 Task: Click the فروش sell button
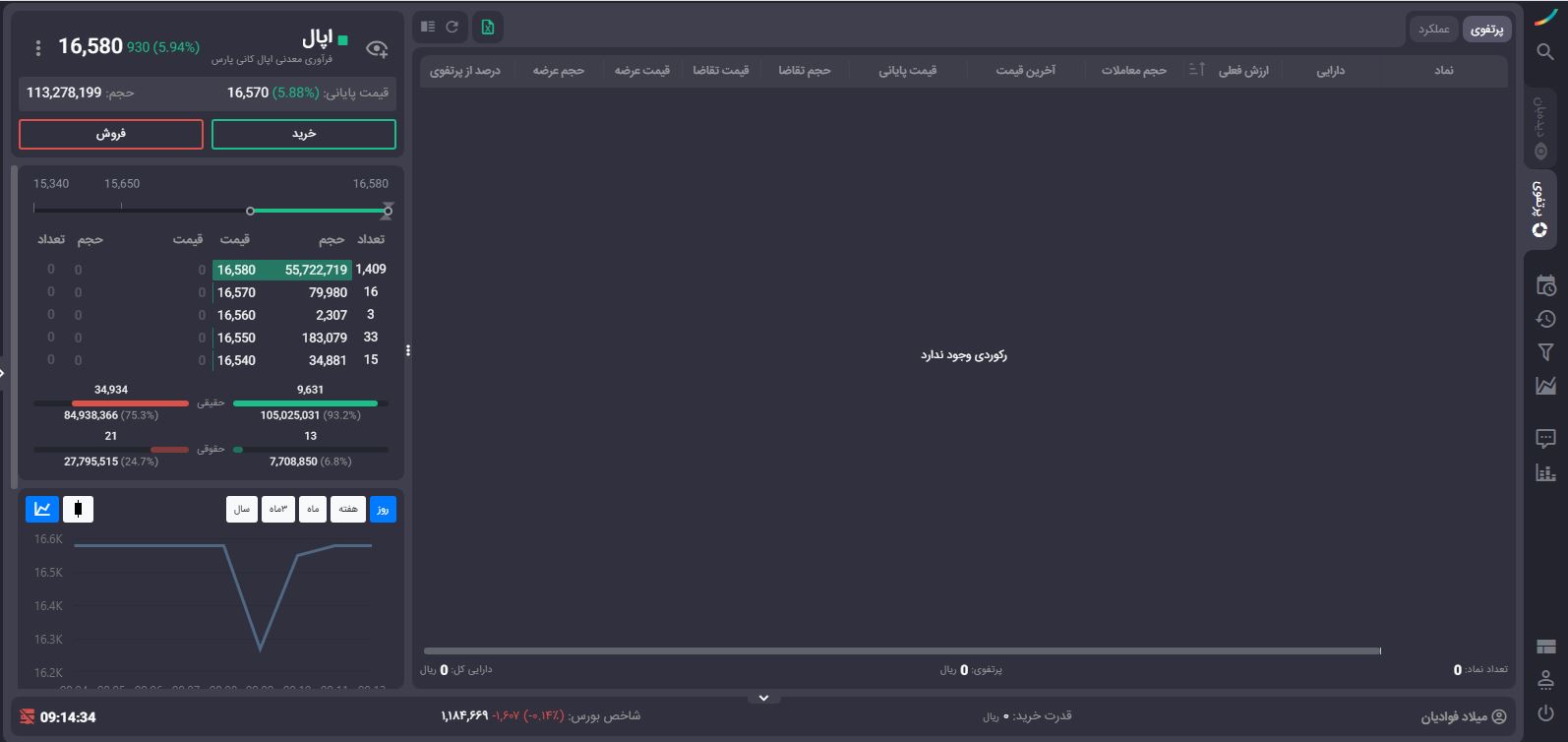111,134
